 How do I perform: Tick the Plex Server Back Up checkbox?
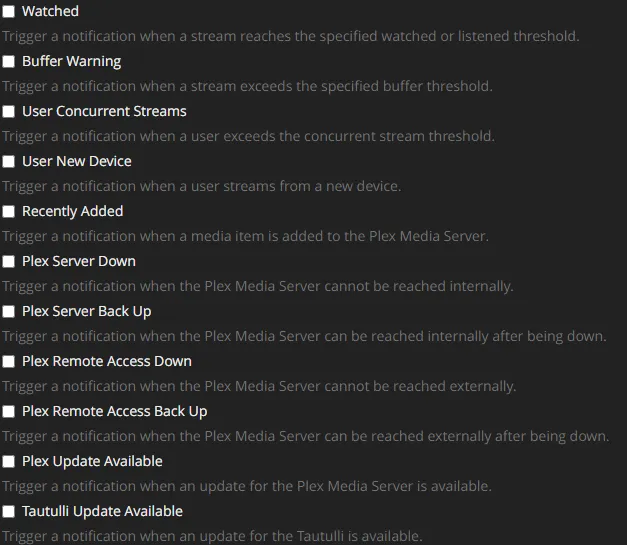tap(9, 311)
